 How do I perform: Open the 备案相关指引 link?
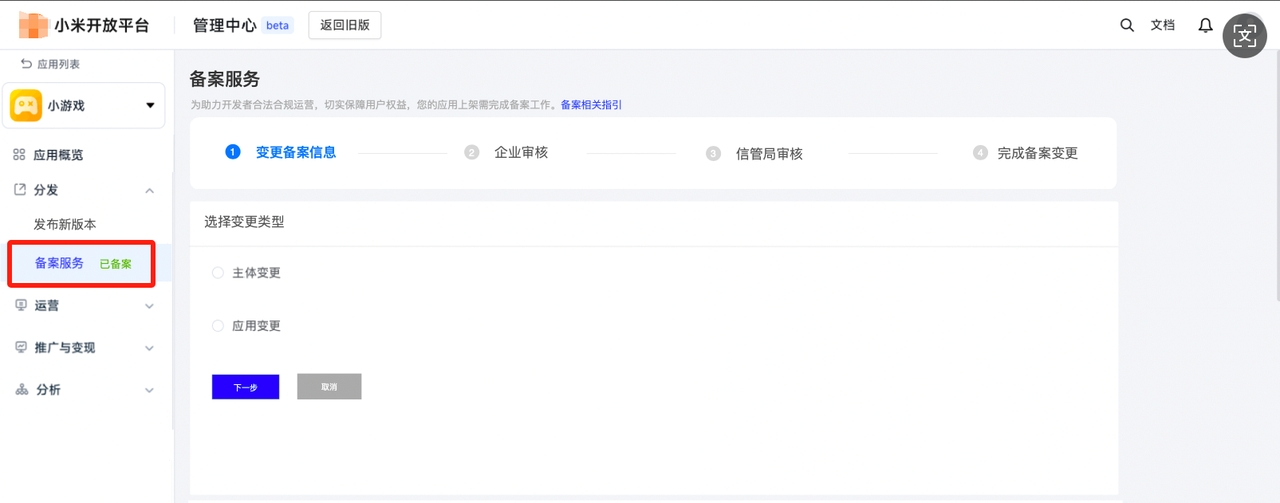[591, 105]
